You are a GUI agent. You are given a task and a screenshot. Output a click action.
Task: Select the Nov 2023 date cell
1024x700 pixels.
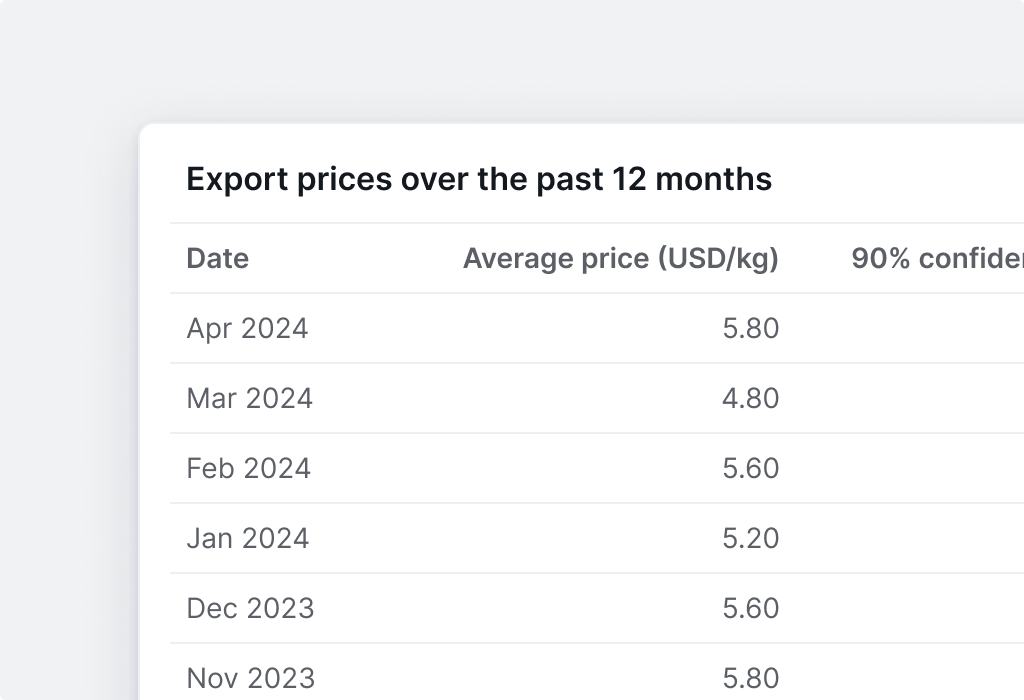tap(250, 679)
